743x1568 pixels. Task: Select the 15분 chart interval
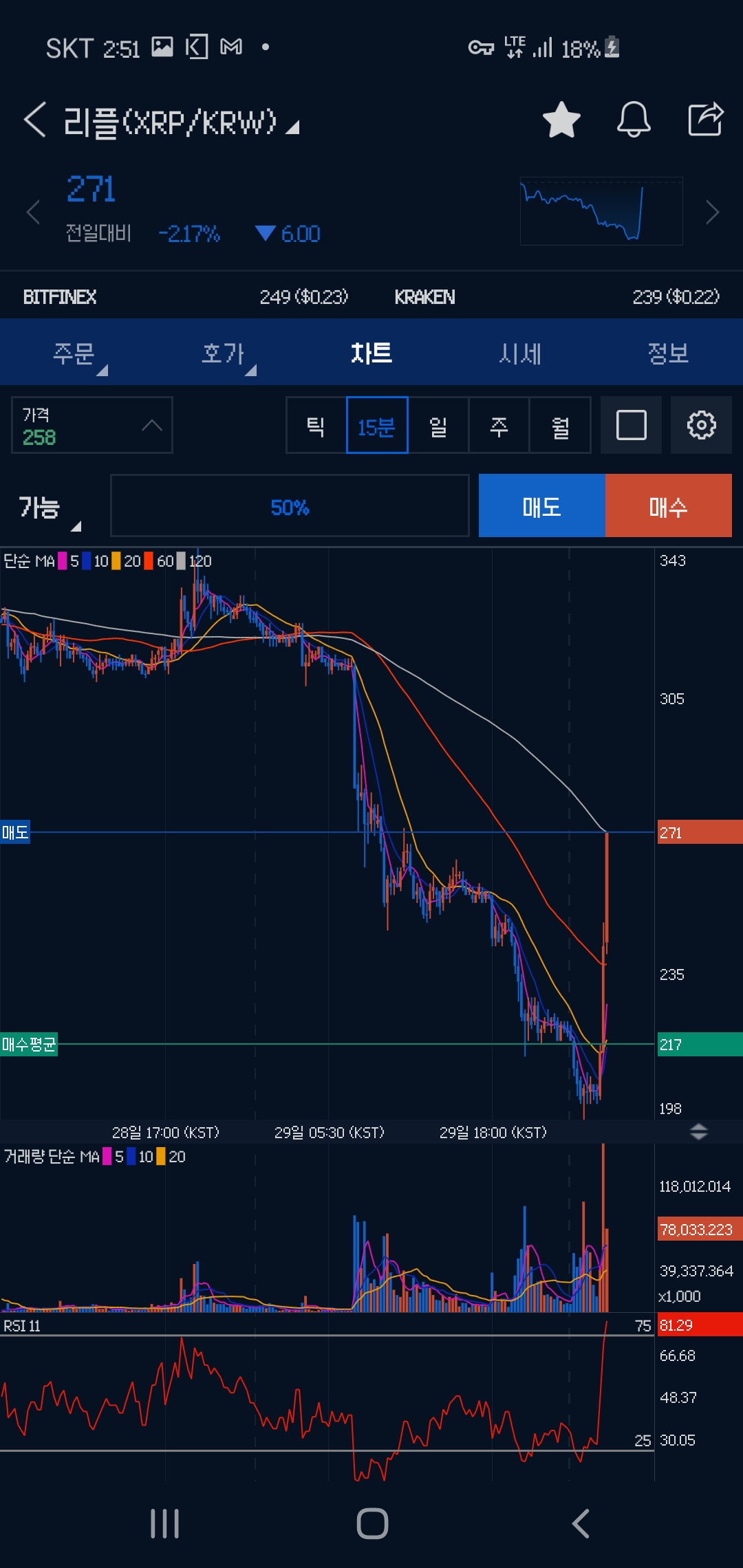pos(376,426)
